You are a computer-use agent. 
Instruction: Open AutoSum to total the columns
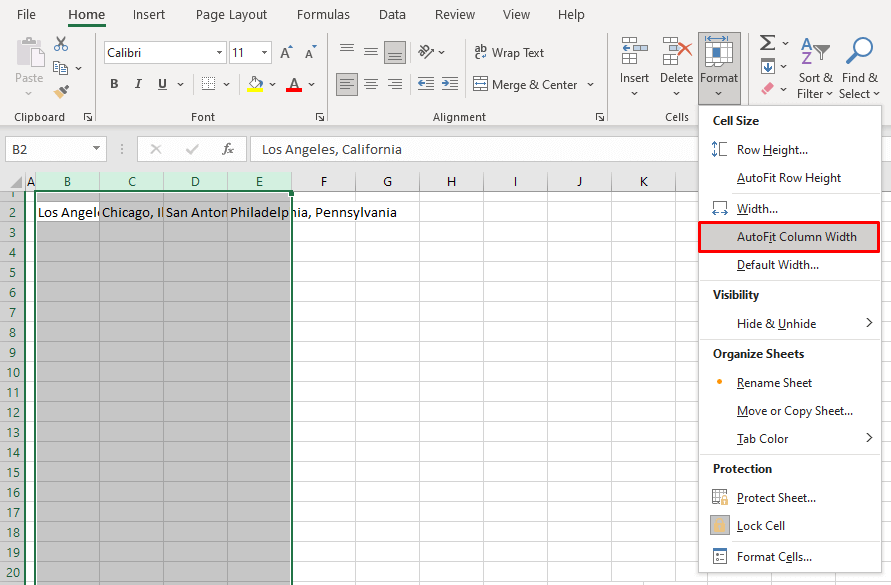[x=766, y=42]
